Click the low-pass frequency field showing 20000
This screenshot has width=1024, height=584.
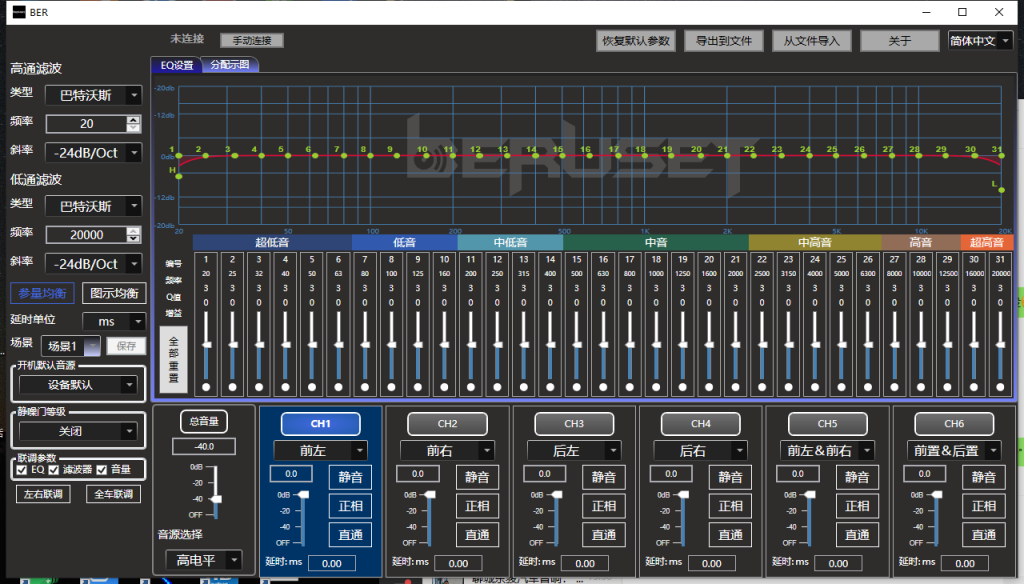(86, 235)
